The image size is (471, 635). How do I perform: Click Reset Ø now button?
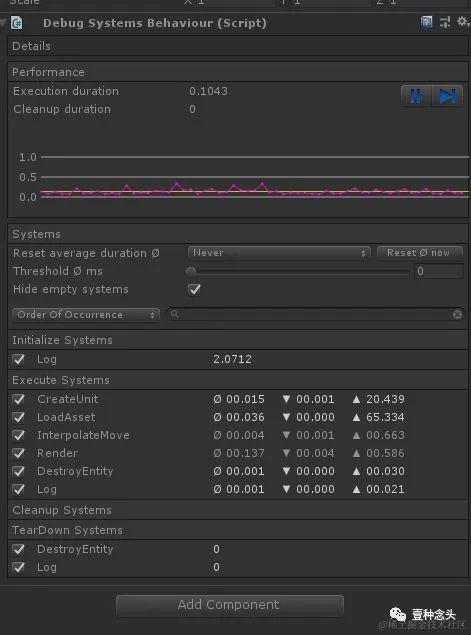click(x=420, y=253)
